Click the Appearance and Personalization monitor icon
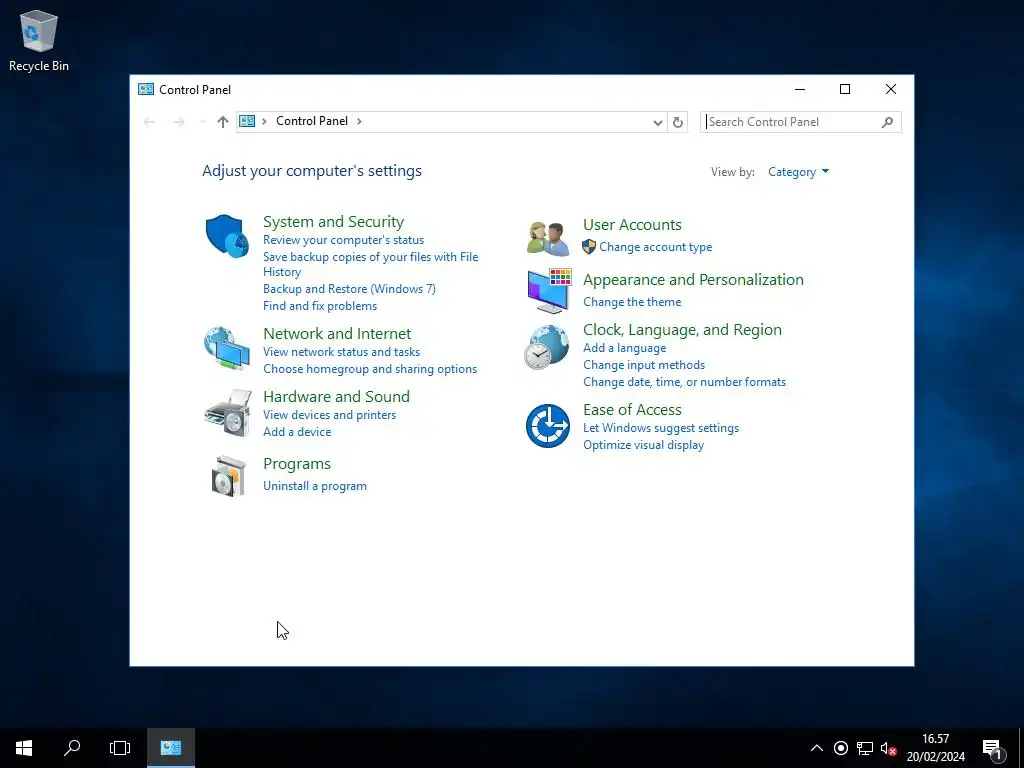Image resolution: width=1024 pixels, height=768 pixels. pos(549,291)
